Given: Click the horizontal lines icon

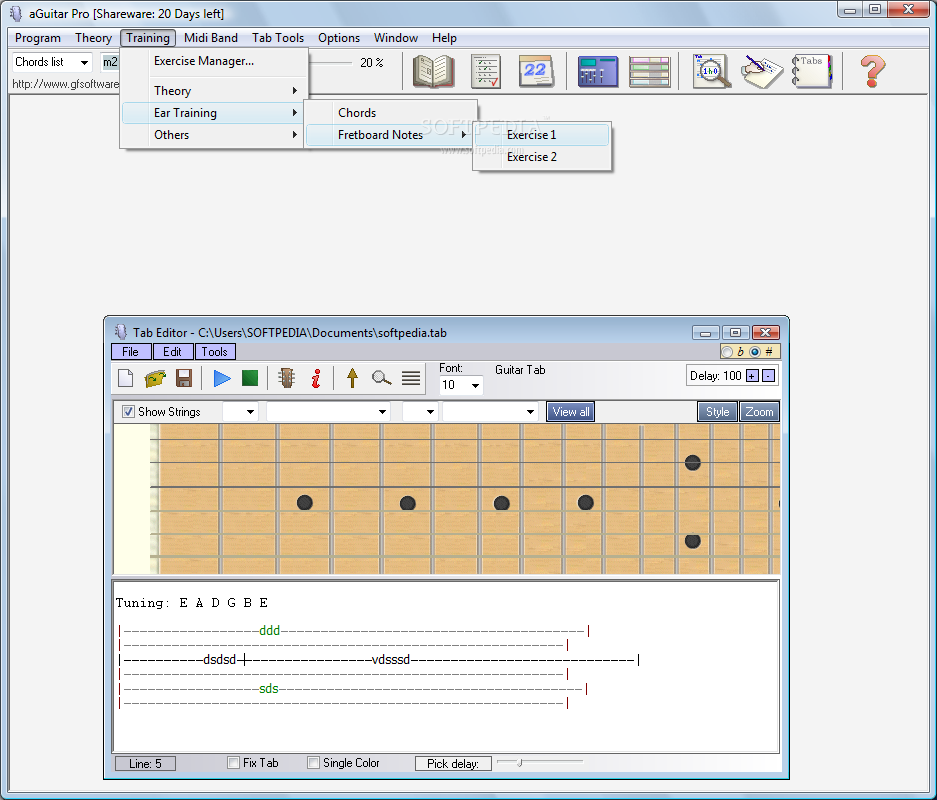Looking at the screenshot, I should coord(411,378).
